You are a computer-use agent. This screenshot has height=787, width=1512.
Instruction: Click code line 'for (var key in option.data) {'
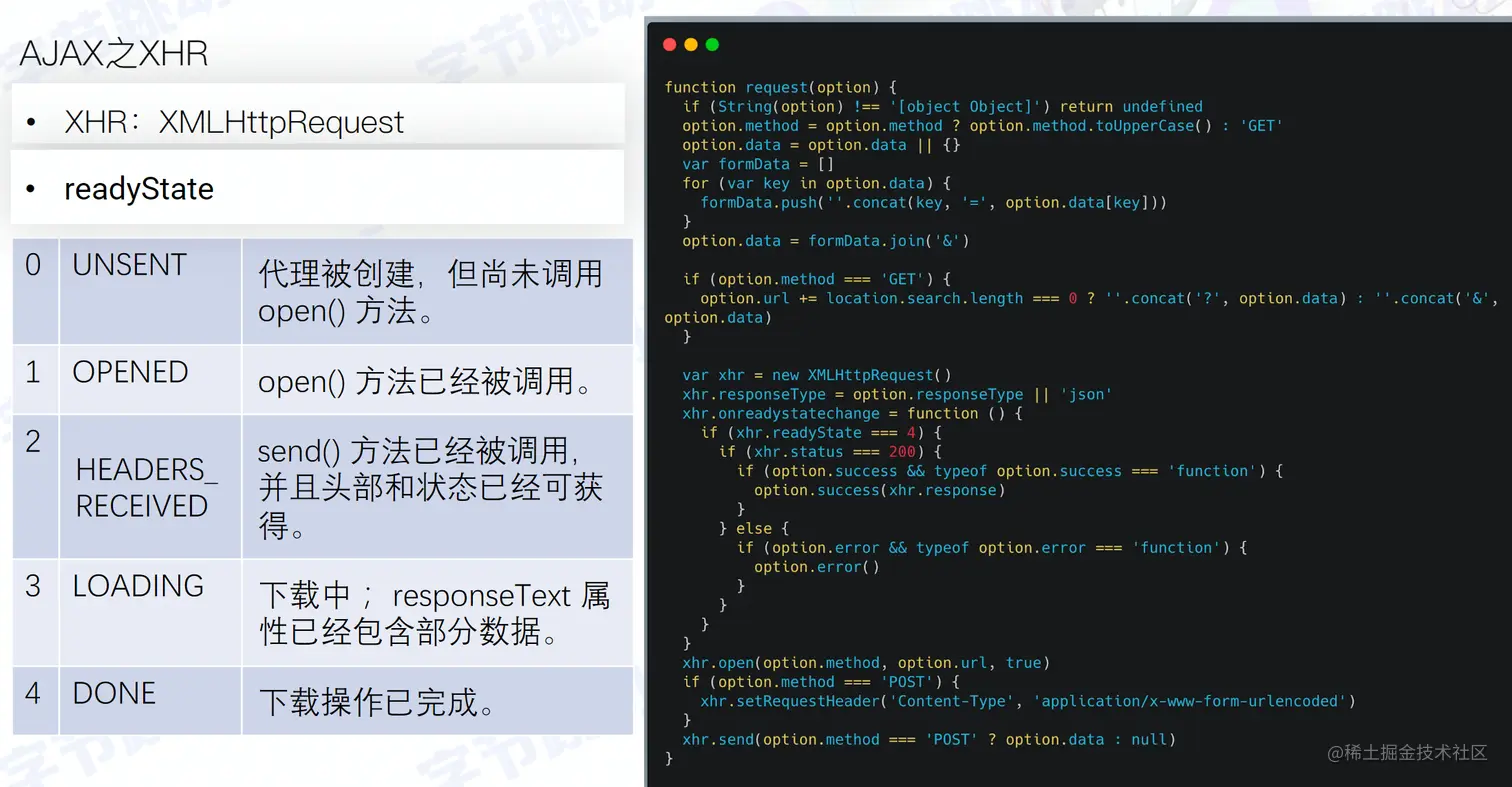817,183
